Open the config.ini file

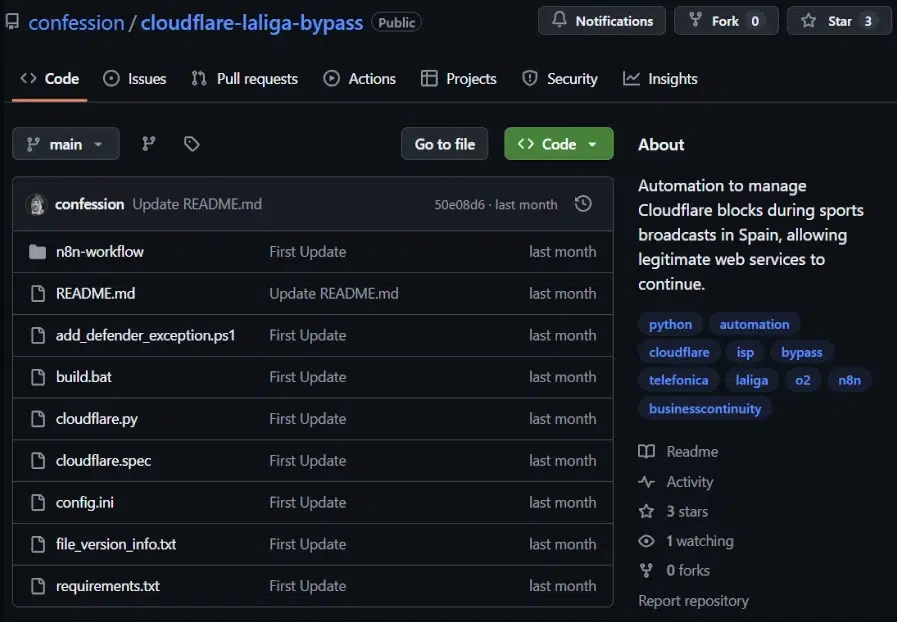[85, 502]
